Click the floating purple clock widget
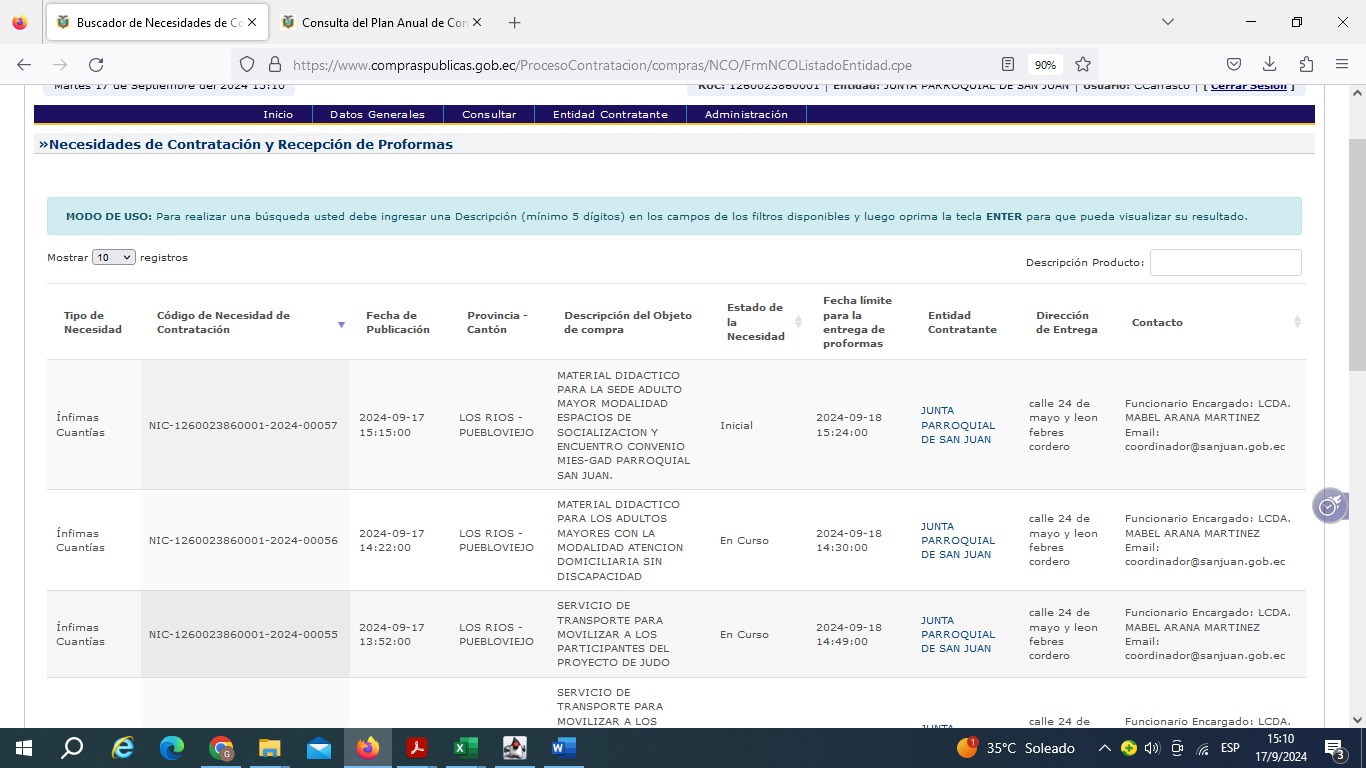 (1329, 506)
